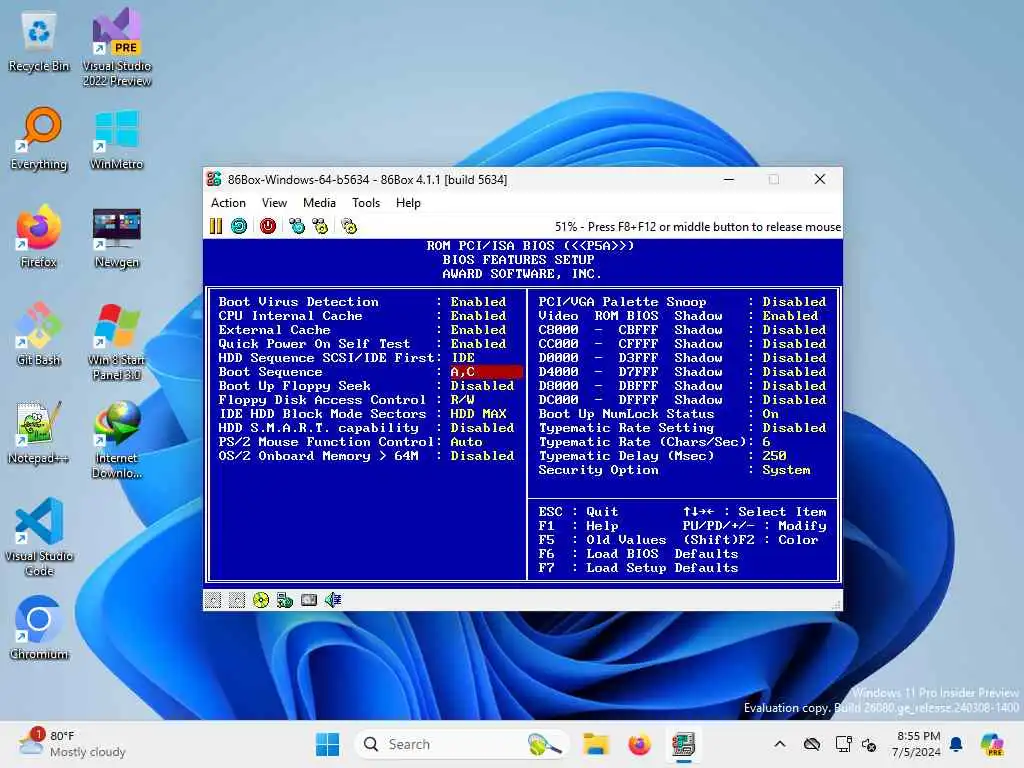The height and width of the screenshot is (768, 1024).
Task: Select the Newgen desktop icon
Action: 117,236
